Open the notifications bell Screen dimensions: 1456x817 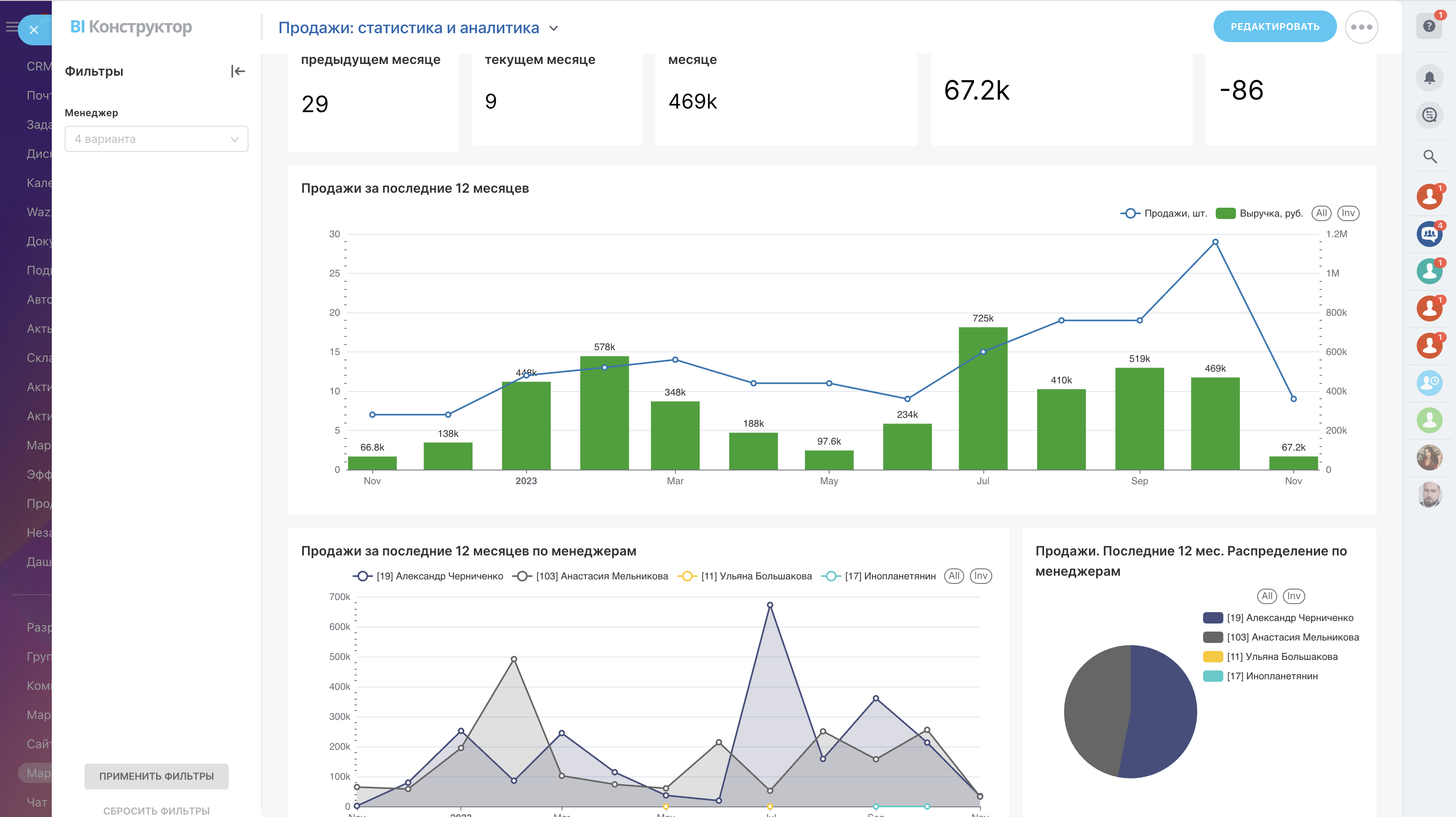point(1429,77)
